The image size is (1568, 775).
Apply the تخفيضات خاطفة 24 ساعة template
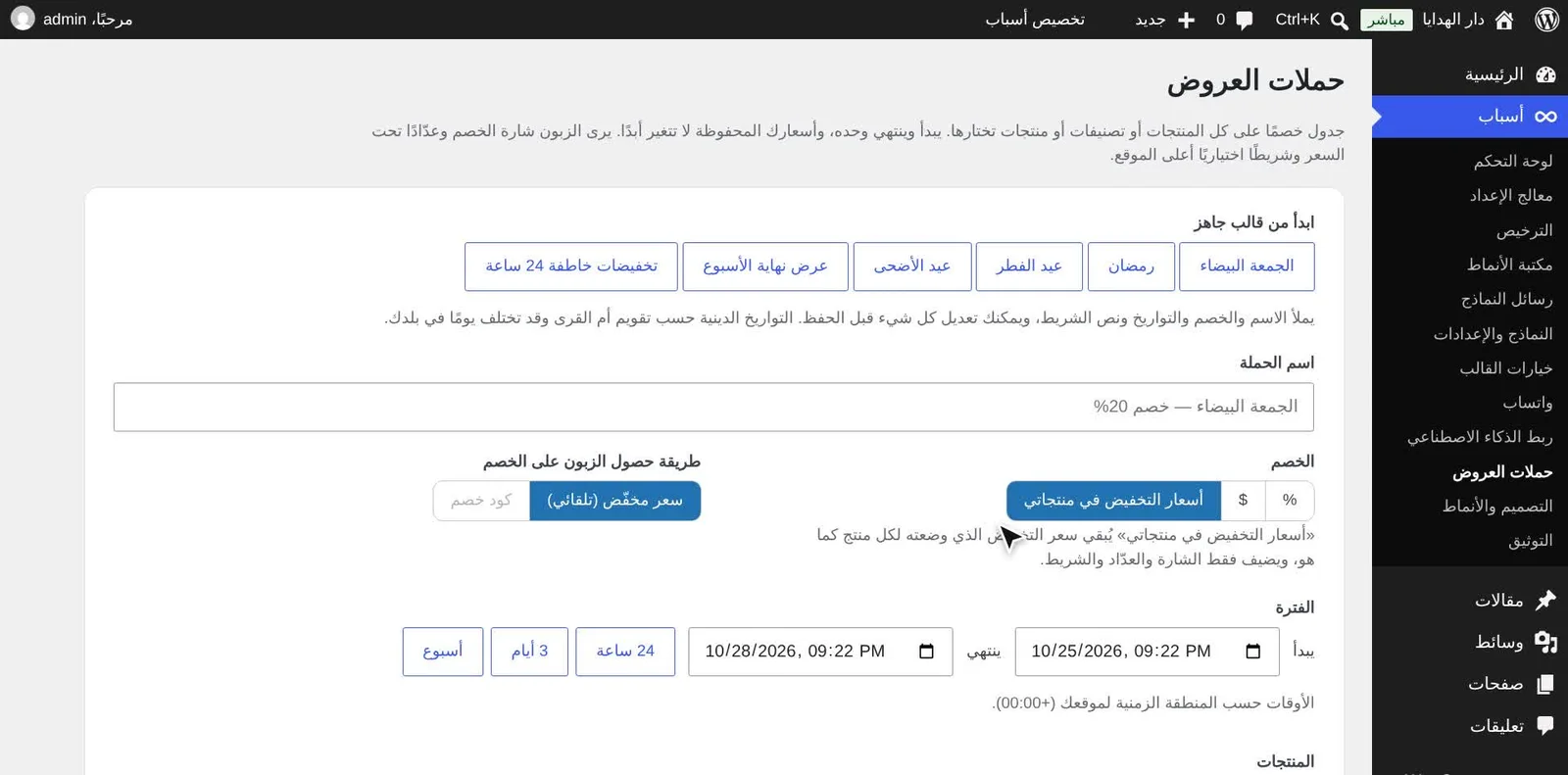571,266
